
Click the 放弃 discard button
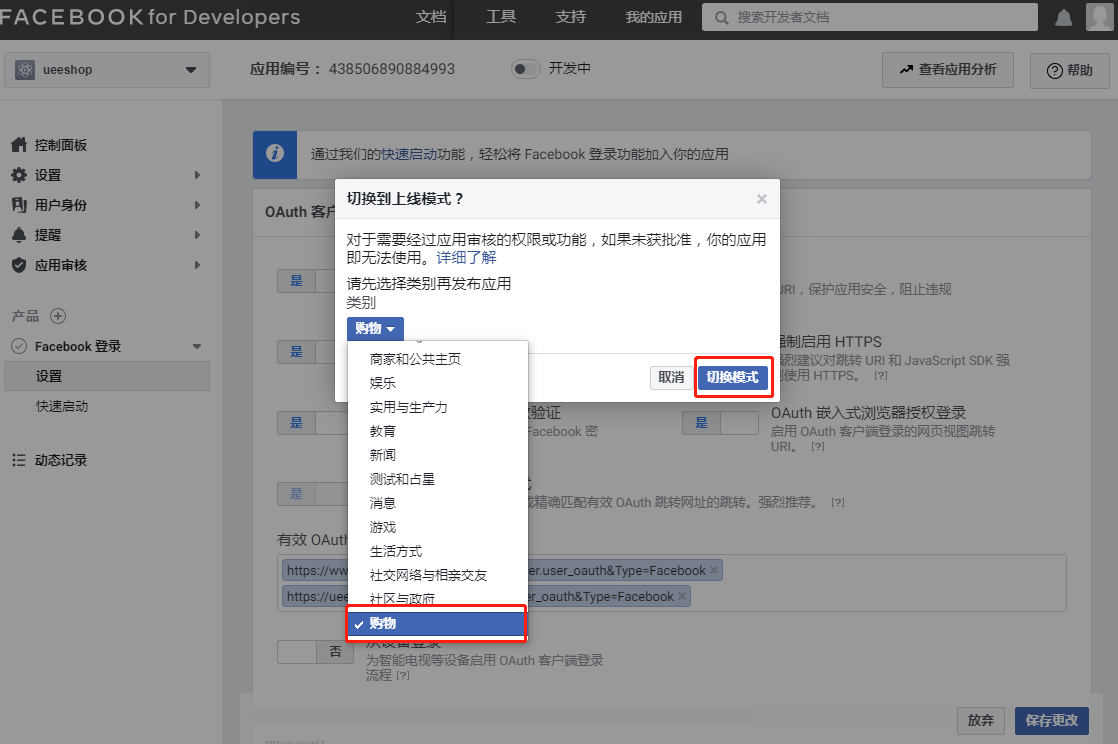pos(980,720)
